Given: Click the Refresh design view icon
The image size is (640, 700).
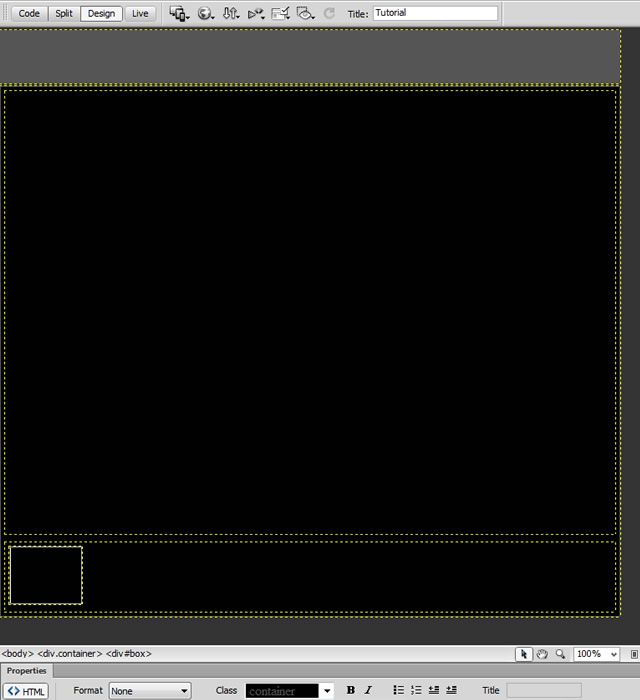Looking at the screenshot, I should (x=329, y=13).
